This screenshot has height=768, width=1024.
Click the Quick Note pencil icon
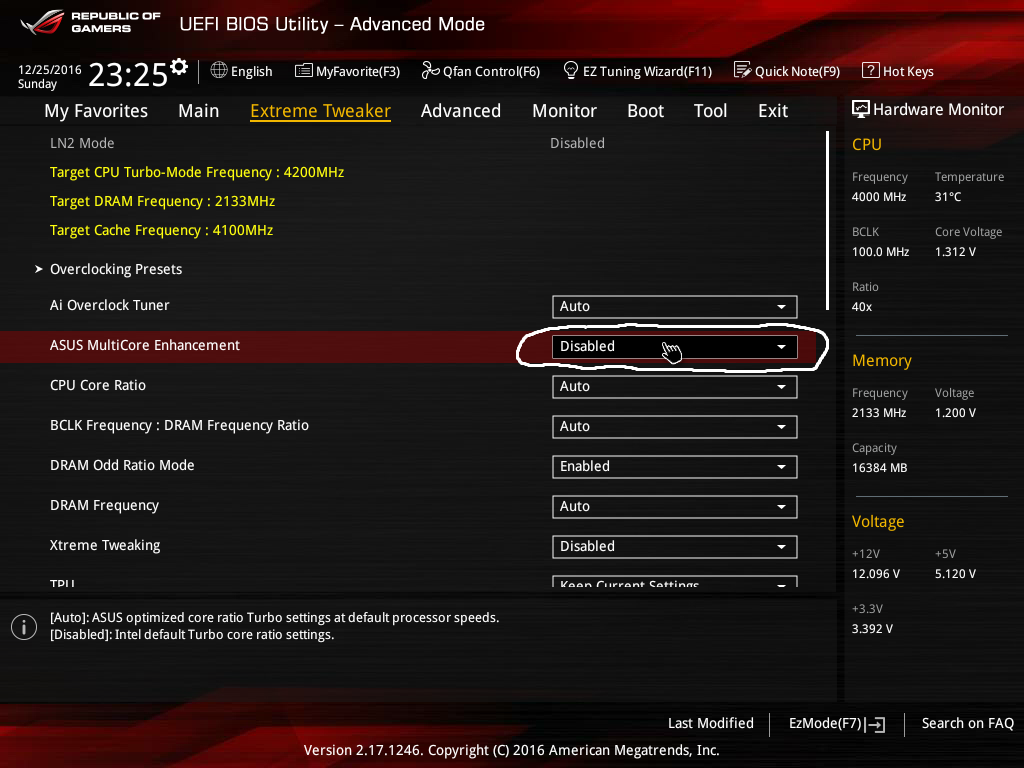coord(742,70)
